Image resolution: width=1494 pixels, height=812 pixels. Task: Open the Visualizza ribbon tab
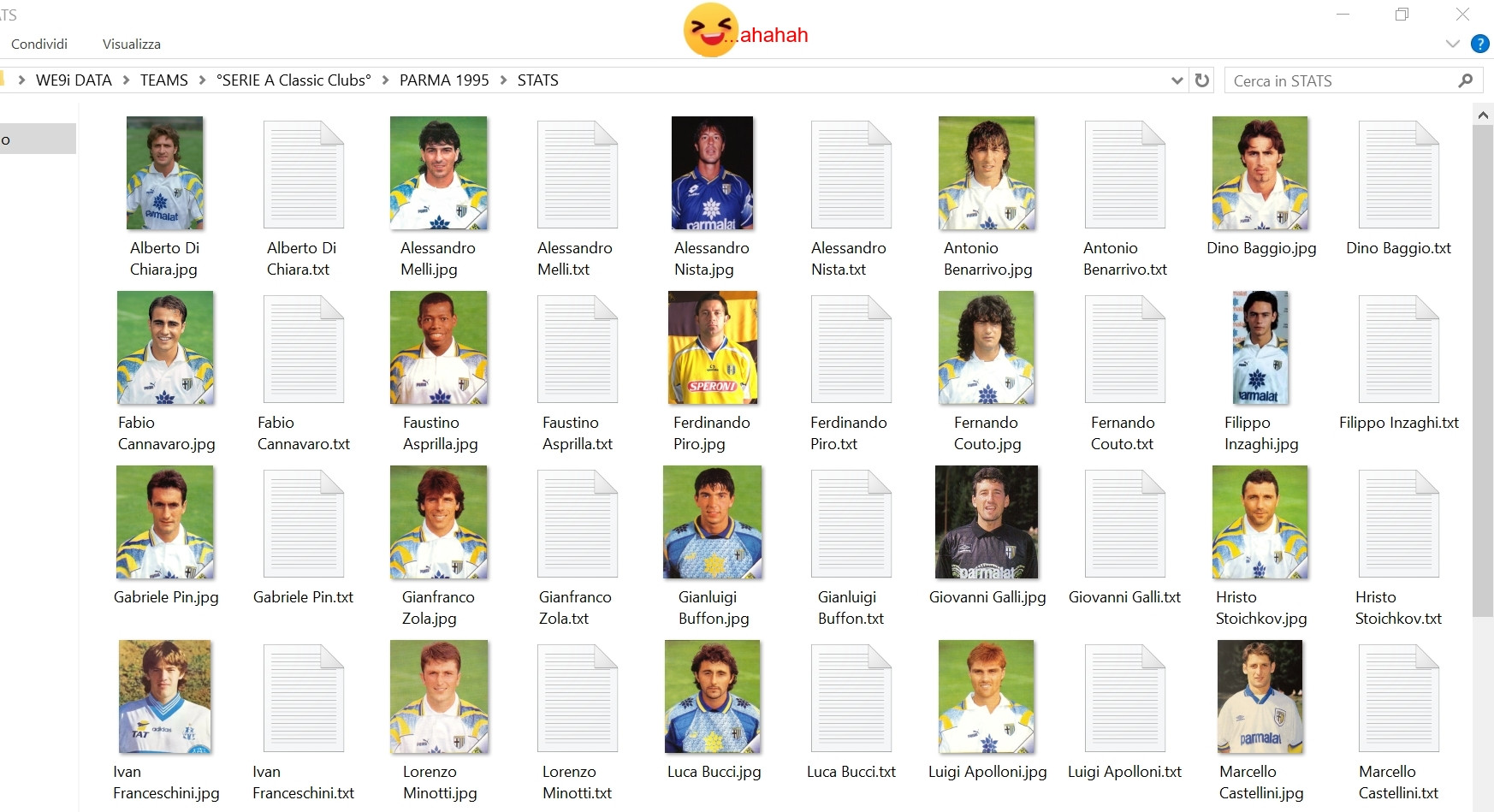[132, 44]
